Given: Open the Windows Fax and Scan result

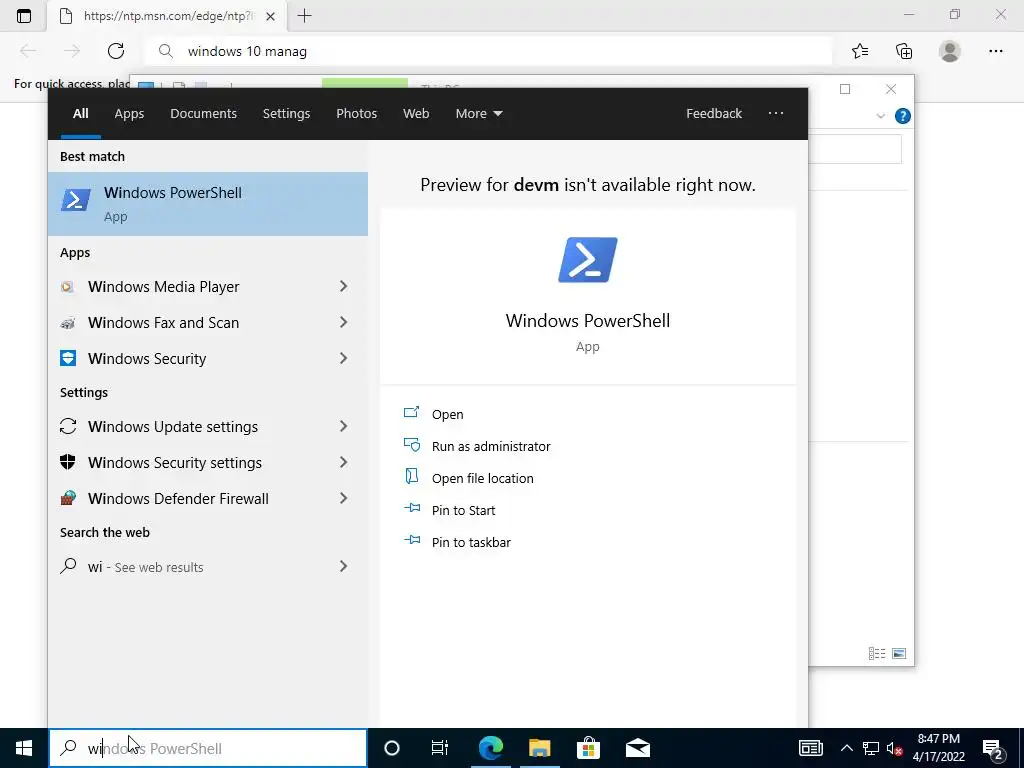Looking at the screenshot, I should coord(208,323).
